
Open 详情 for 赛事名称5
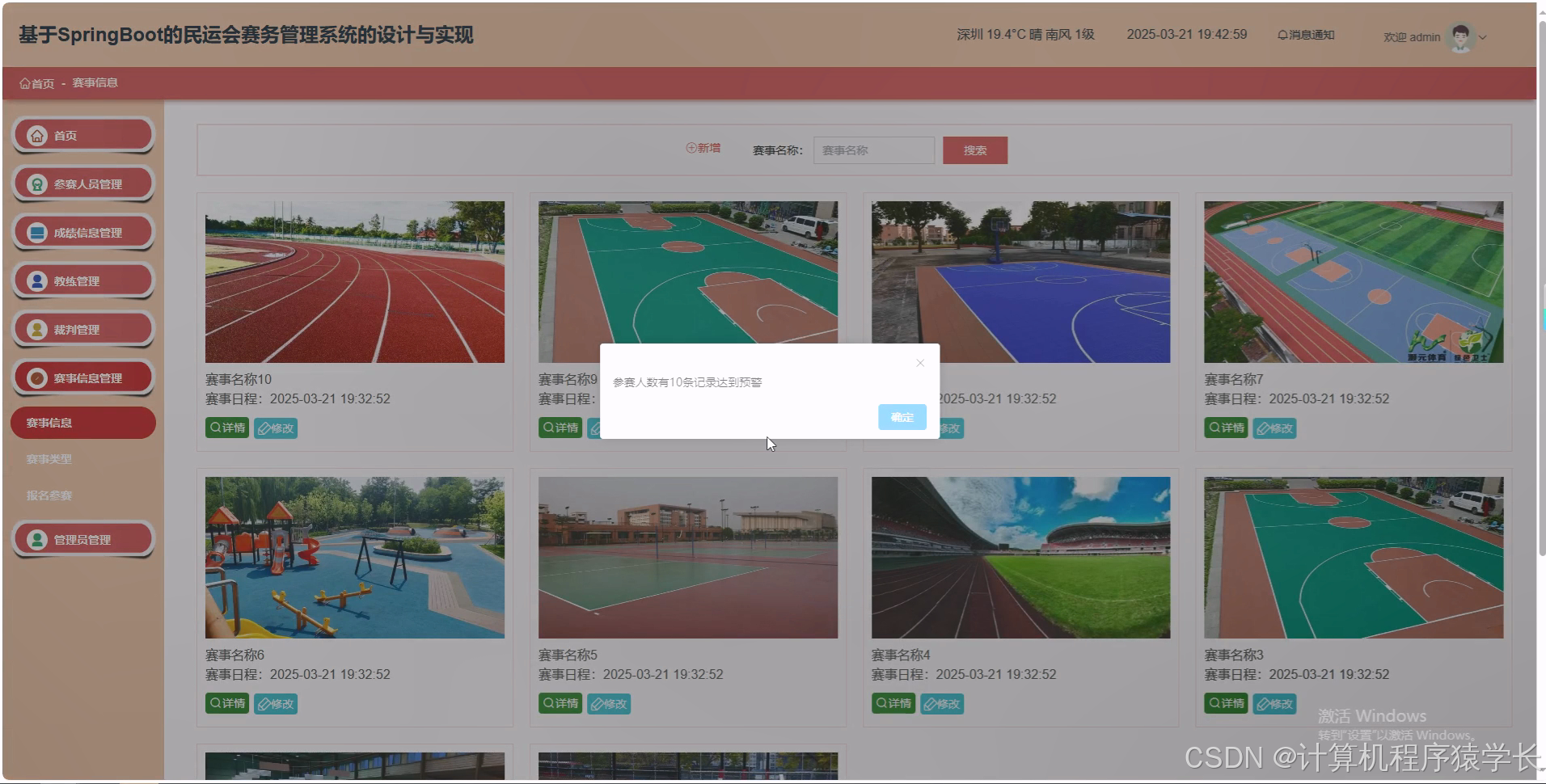tap(560, 703)
